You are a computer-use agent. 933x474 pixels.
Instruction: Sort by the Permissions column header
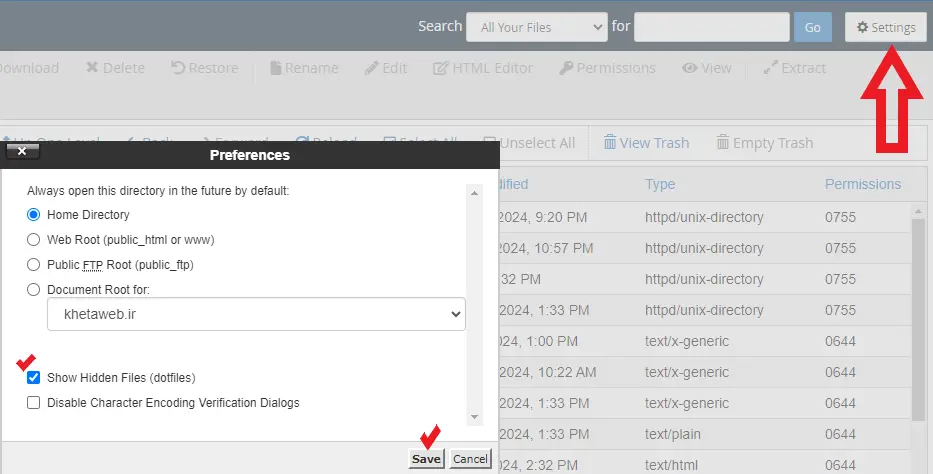tap(863, 184)
